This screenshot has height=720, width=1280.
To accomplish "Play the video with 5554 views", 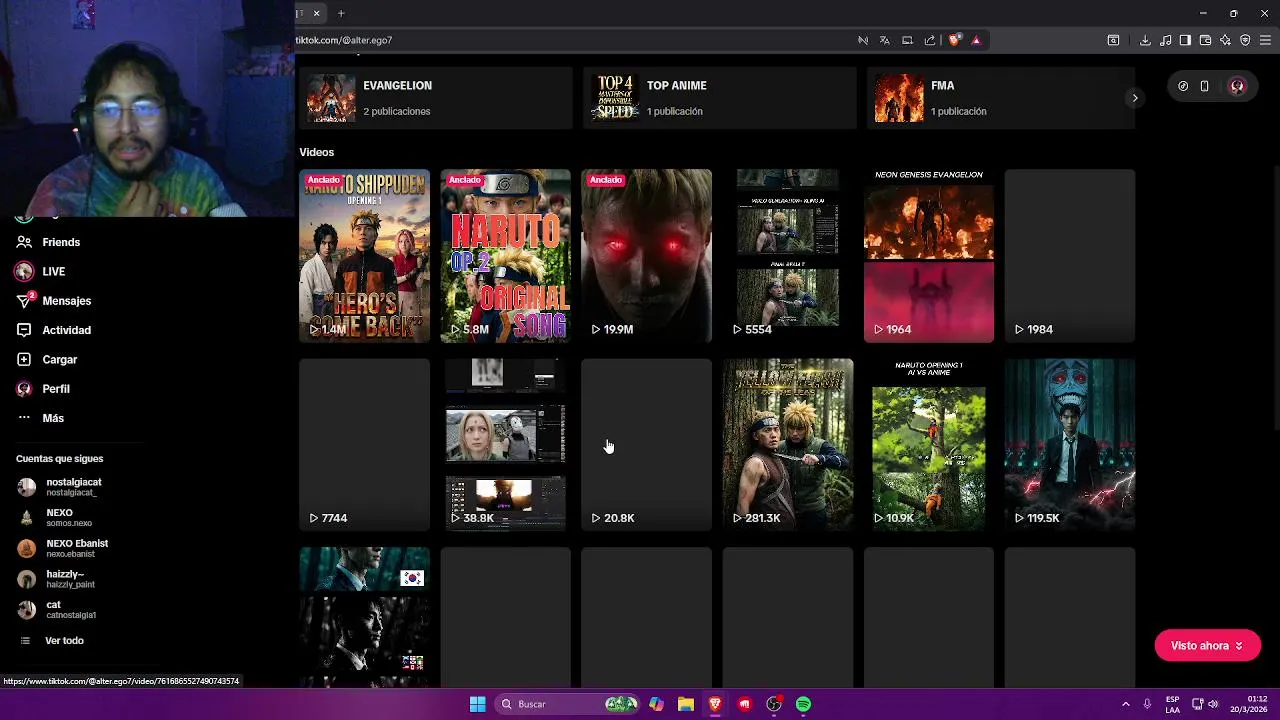I will pos(788,256).
